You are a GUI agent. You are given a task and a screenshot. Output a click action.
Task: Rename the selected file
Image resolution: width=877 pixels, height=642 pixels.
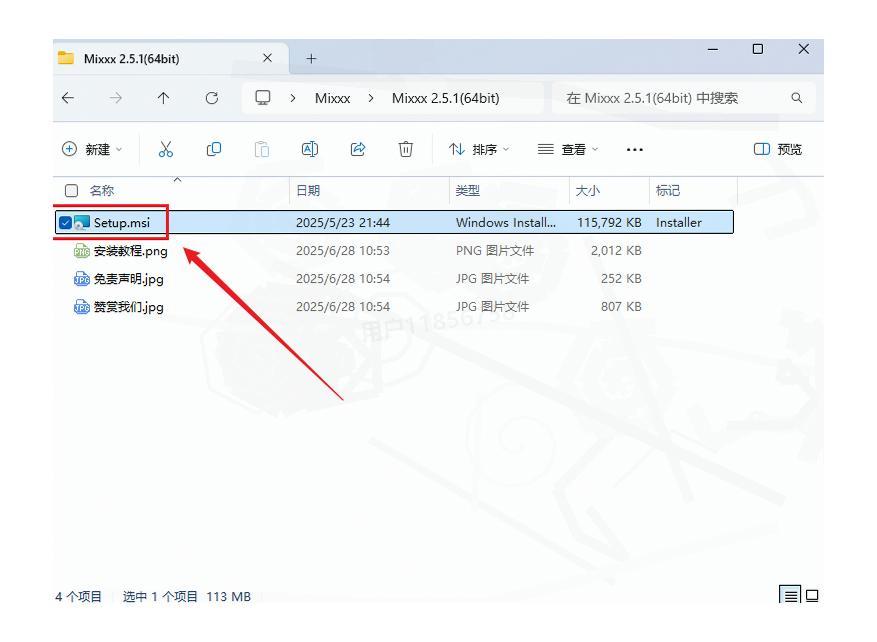coord(310,149)
